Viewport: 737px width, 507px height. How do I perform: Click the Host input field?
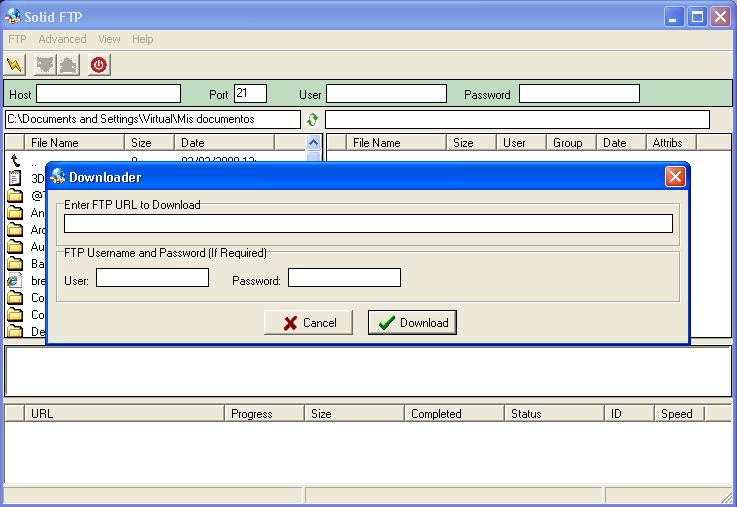pos(109,94)
